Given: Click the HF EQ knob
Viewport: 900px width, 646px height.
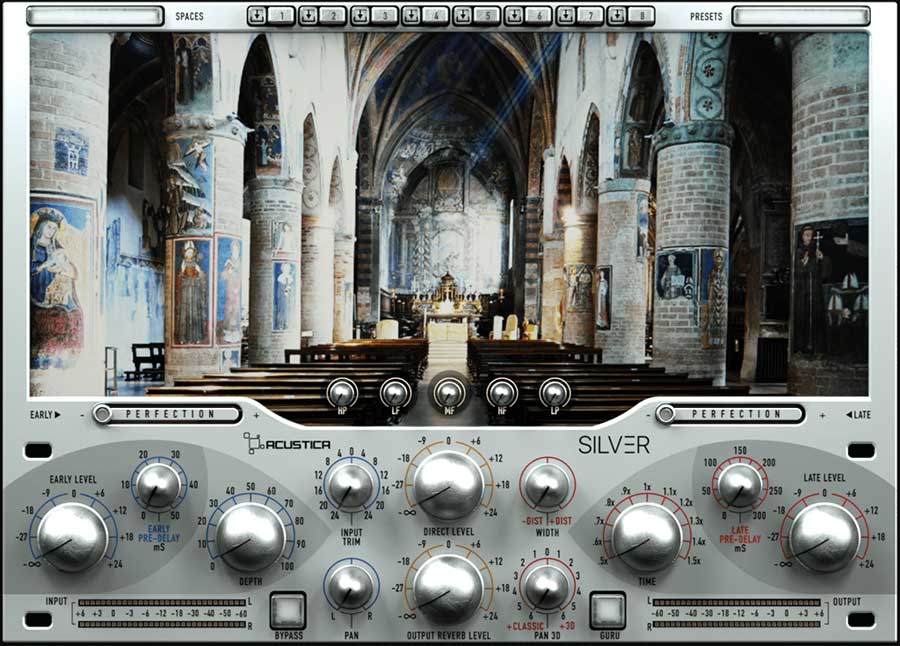Looking at the screenshot, I should point(502,393).
